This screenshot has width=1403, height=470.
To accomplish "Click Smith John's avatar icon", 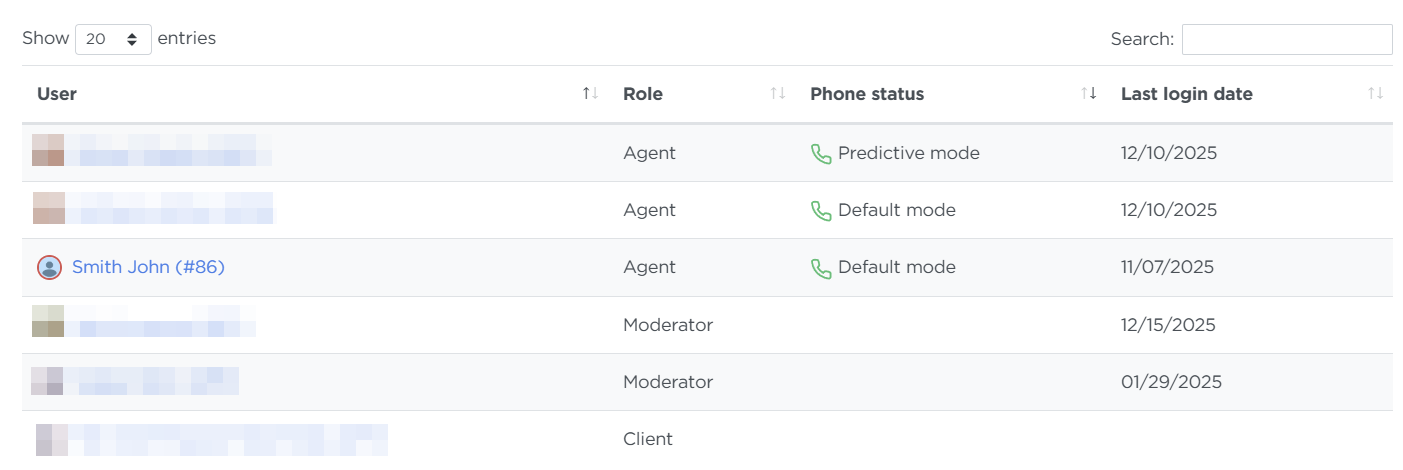I will coord(49,267).
